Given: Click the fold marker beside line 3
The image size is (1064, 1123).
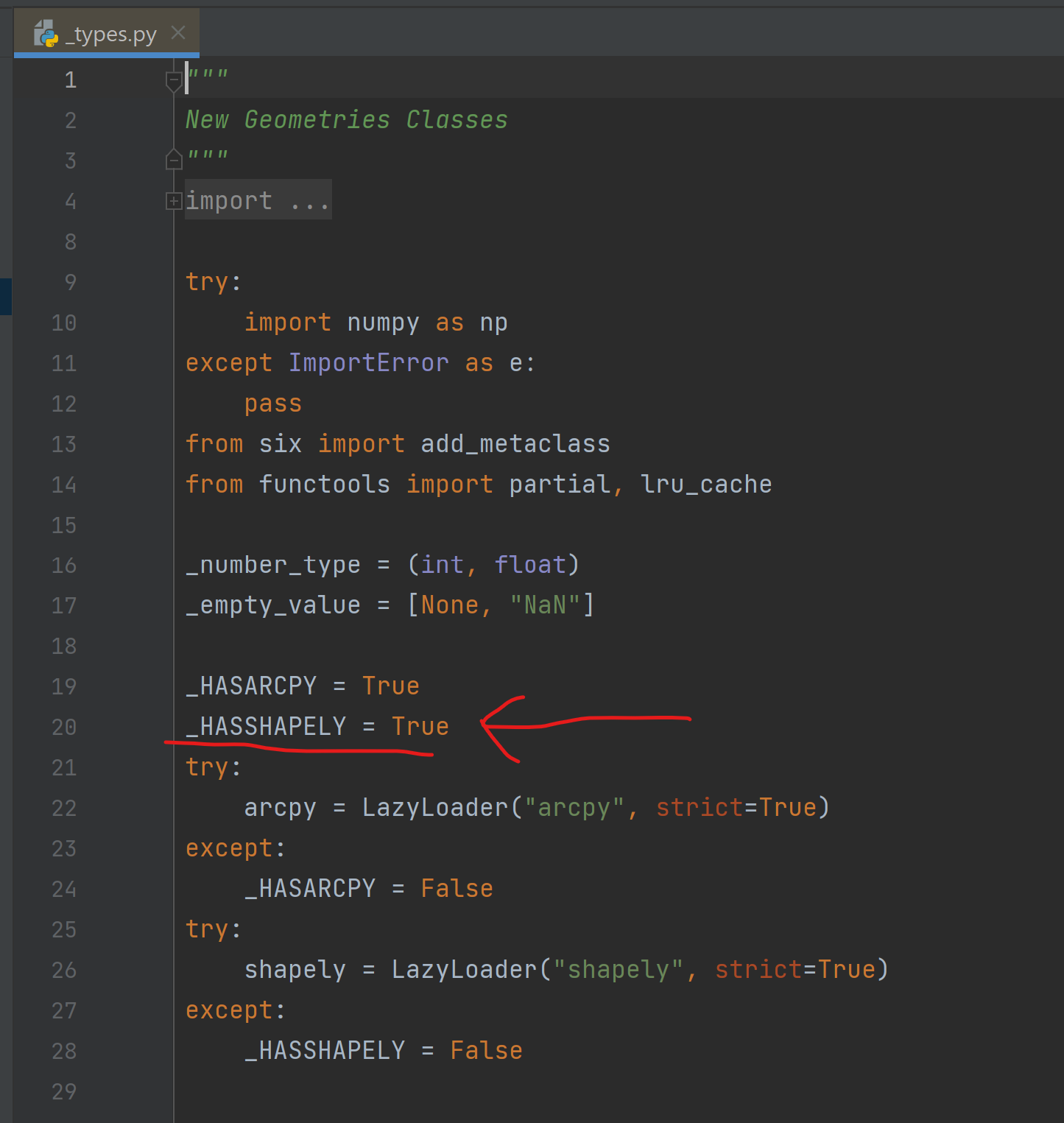Looking at the screenshot, I should click(x=174, y=159).
